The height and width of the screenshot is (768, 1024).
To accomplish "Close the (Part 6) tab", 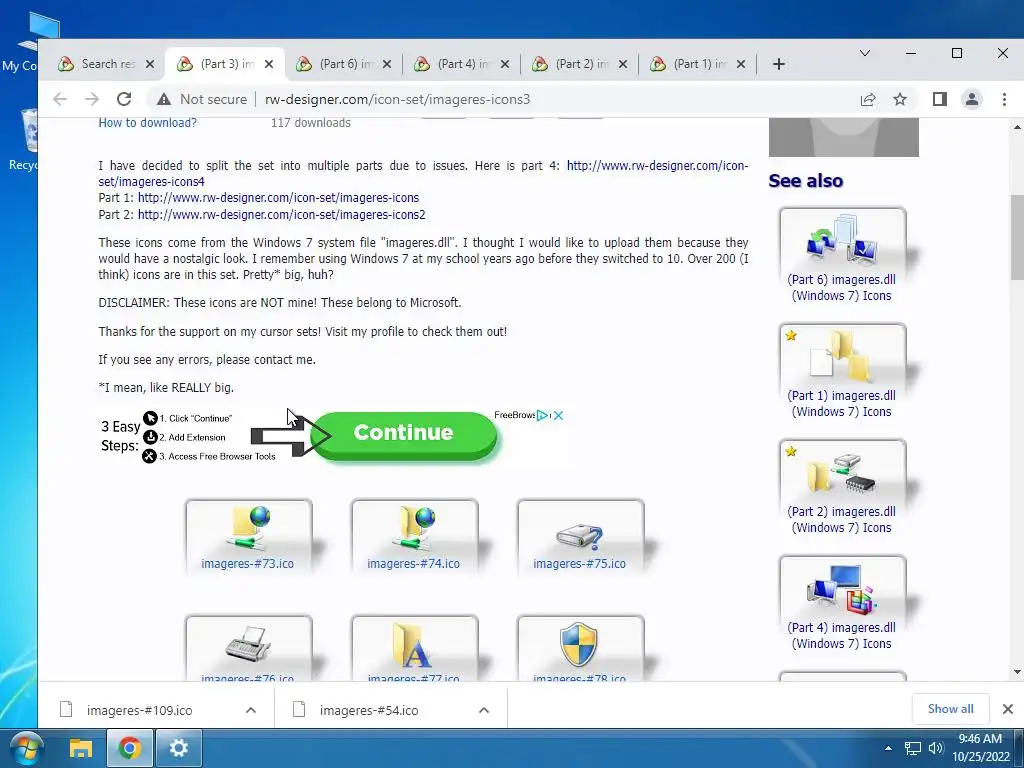I will coord(387,64).
